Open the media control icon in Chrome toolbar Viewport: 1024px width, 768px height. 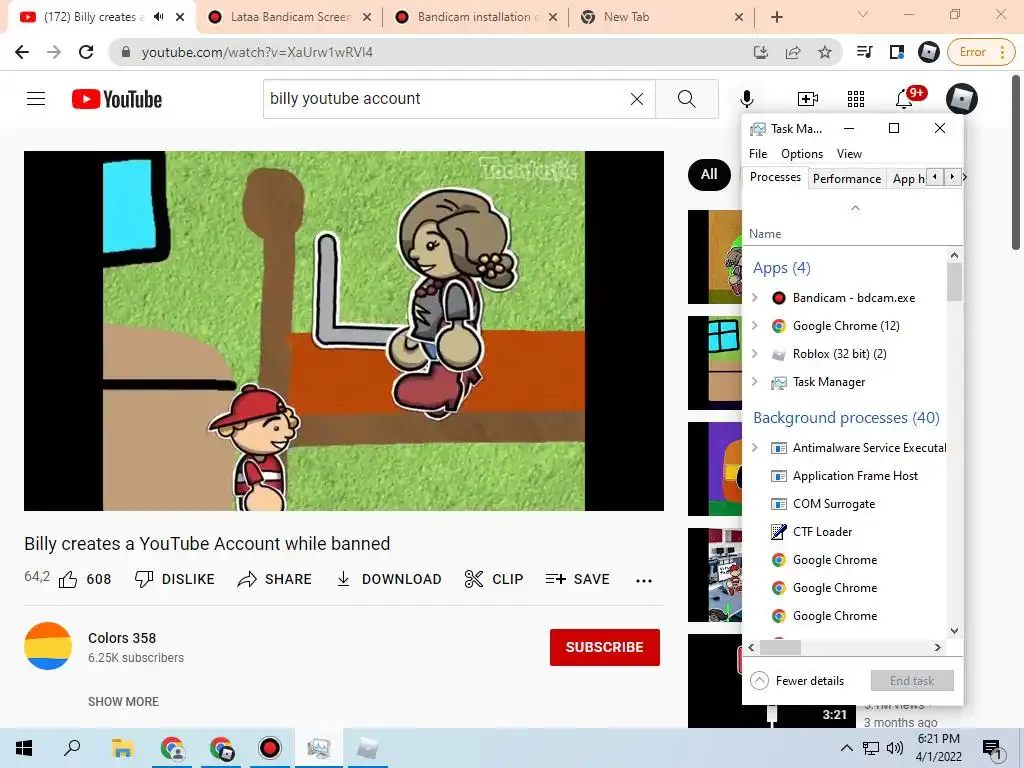864,52
